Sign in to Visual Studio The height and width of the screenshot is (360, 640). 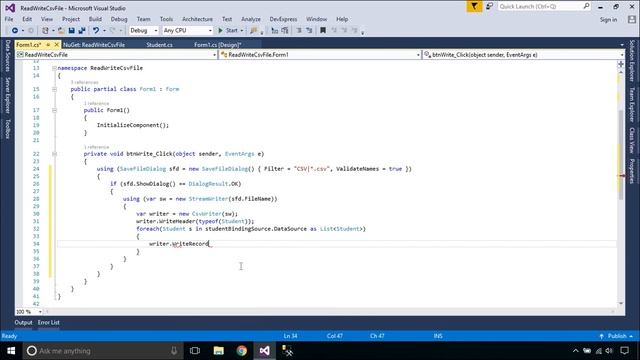[x=608, y=20]
